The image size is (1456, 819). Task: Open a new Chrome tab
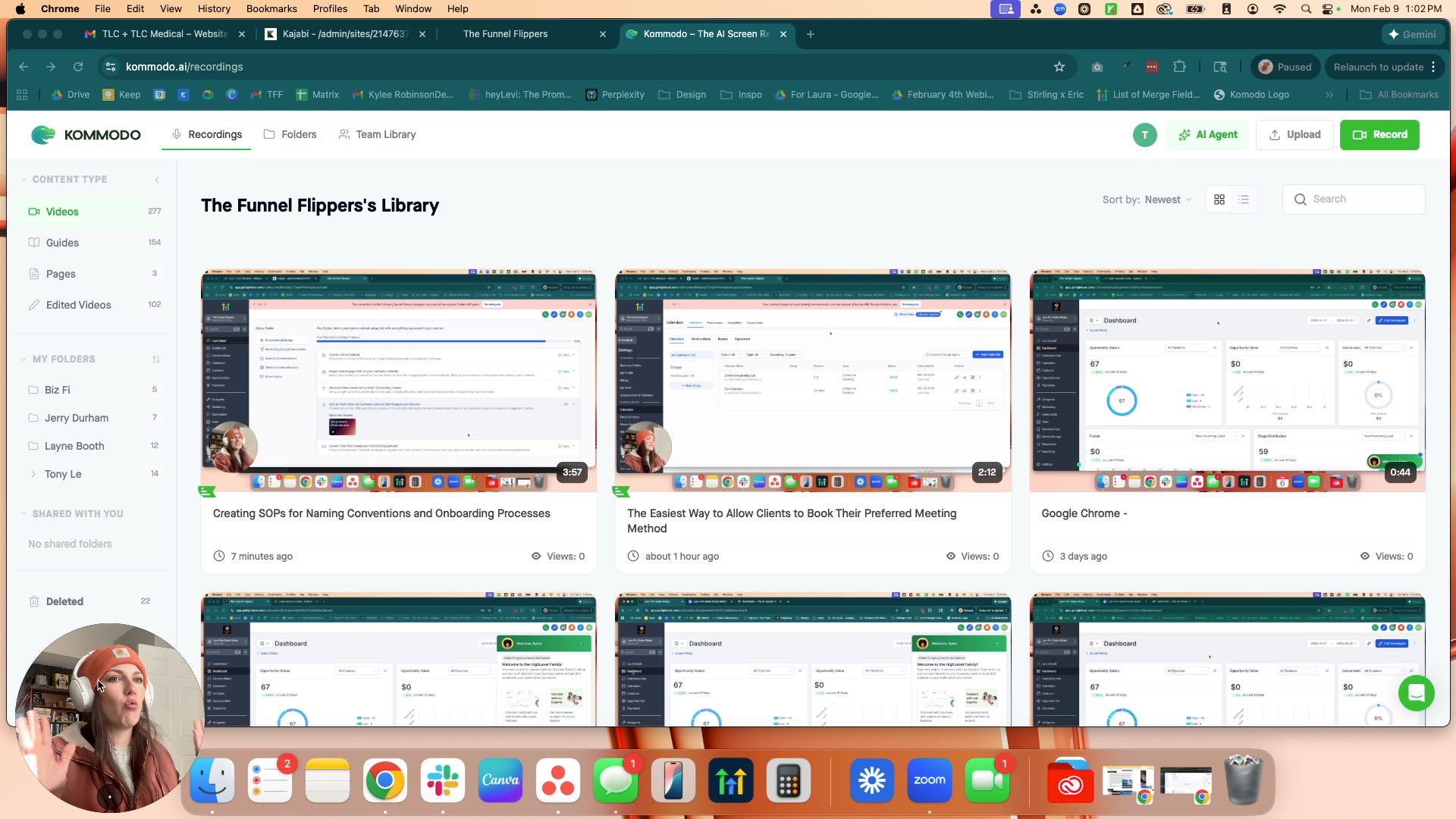pyautogui.click(x=810, y=34)
